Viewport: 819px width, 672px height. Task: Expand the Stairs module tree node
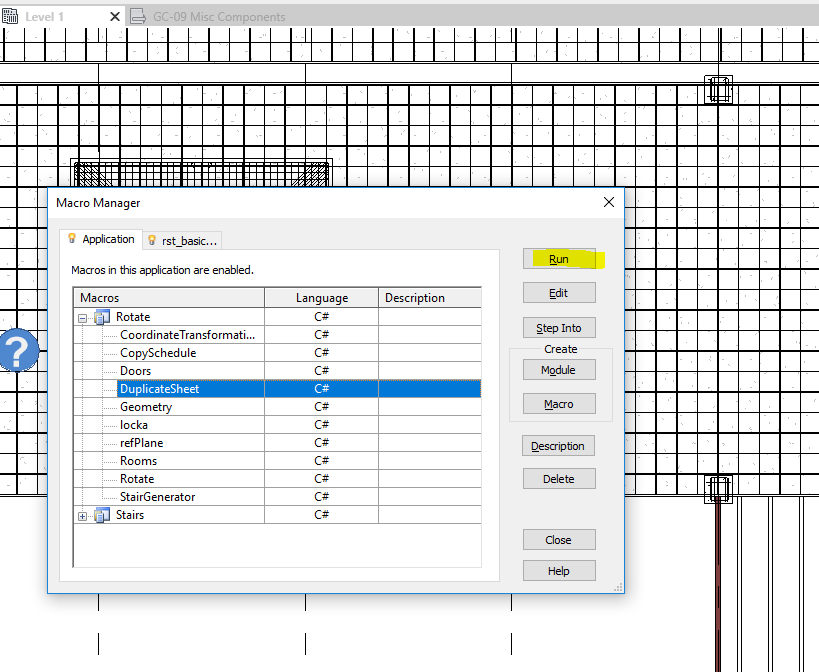(x=82, y=514)
